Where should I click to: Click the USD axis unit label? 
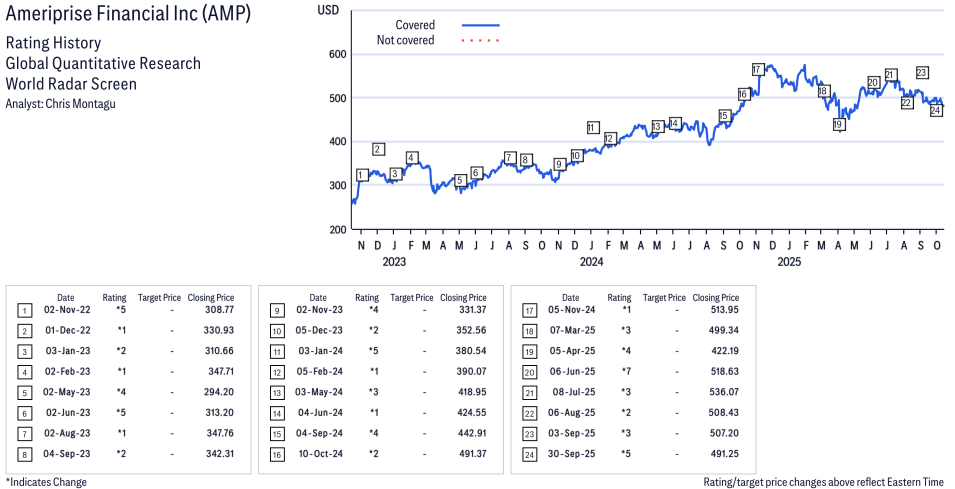(328, 9)
